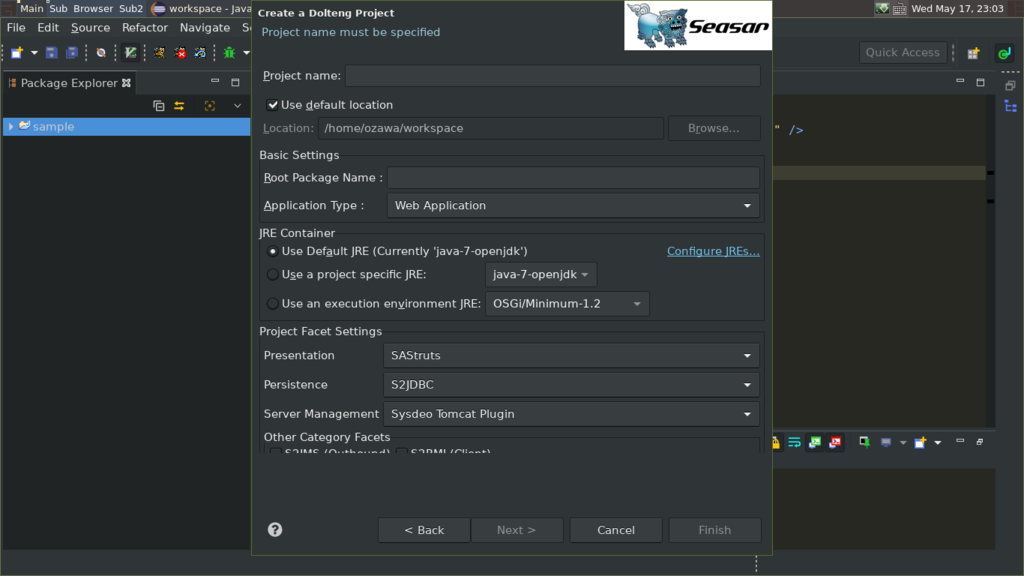
Task: Click the scroll lock icon in console toolbar
Action: (775, 443)
